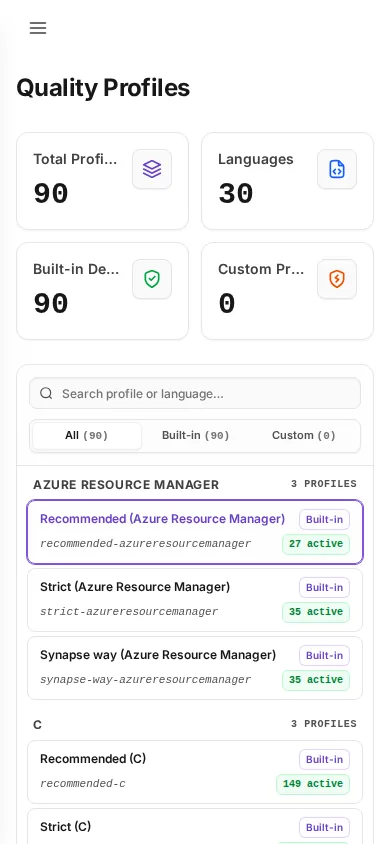Click Built-in badge on Strict (C)

click(324, 827)
